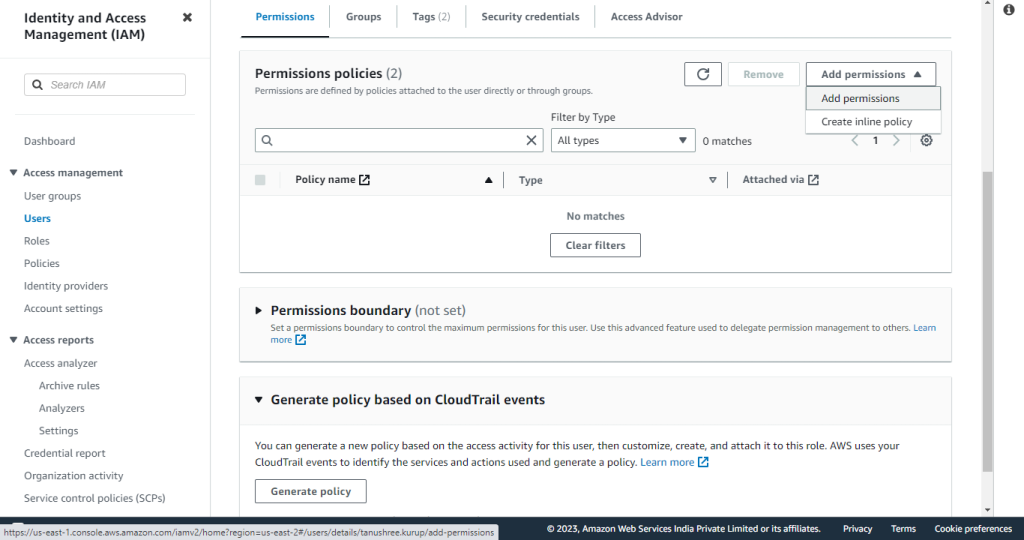Open table preferences gear icon
Image resolution: width=1024 pixels, height=540 pixels.
[926, 140]
